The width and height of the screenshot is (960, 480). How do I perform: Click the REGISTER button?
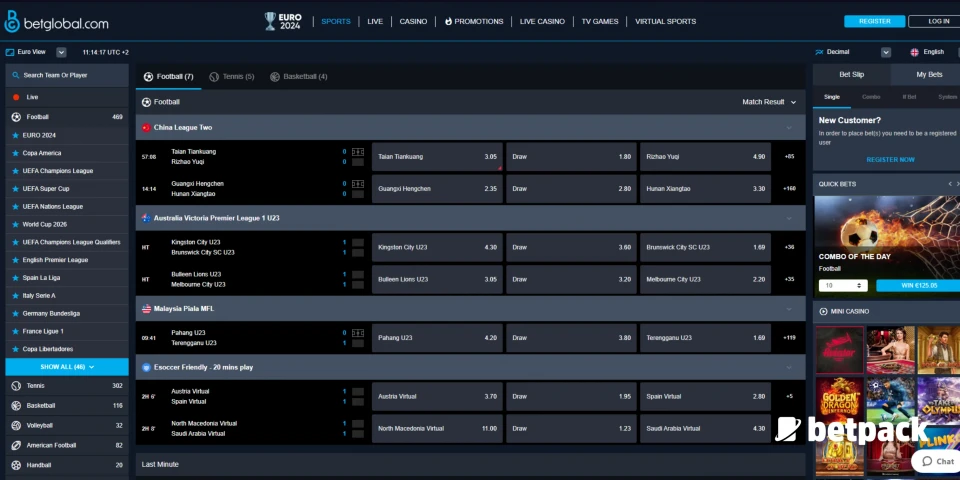tap(874, 21)
